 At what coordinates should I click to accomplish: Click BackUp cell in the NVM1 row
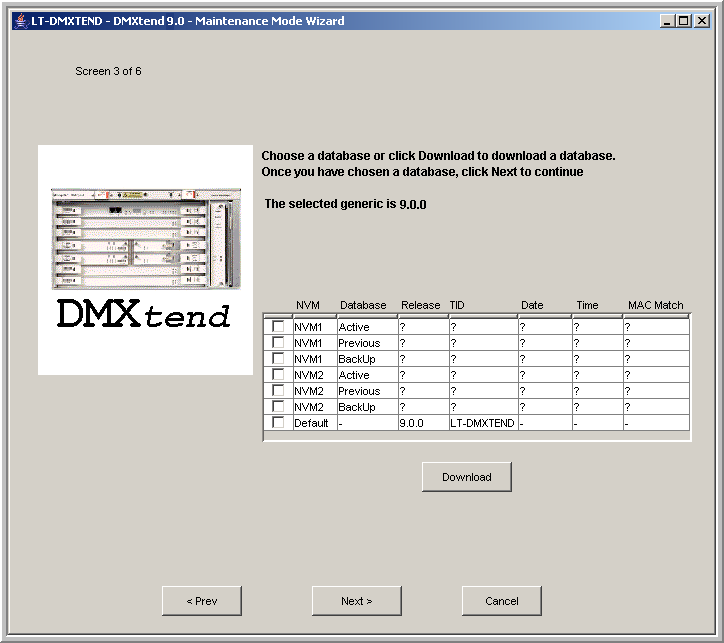368,359
